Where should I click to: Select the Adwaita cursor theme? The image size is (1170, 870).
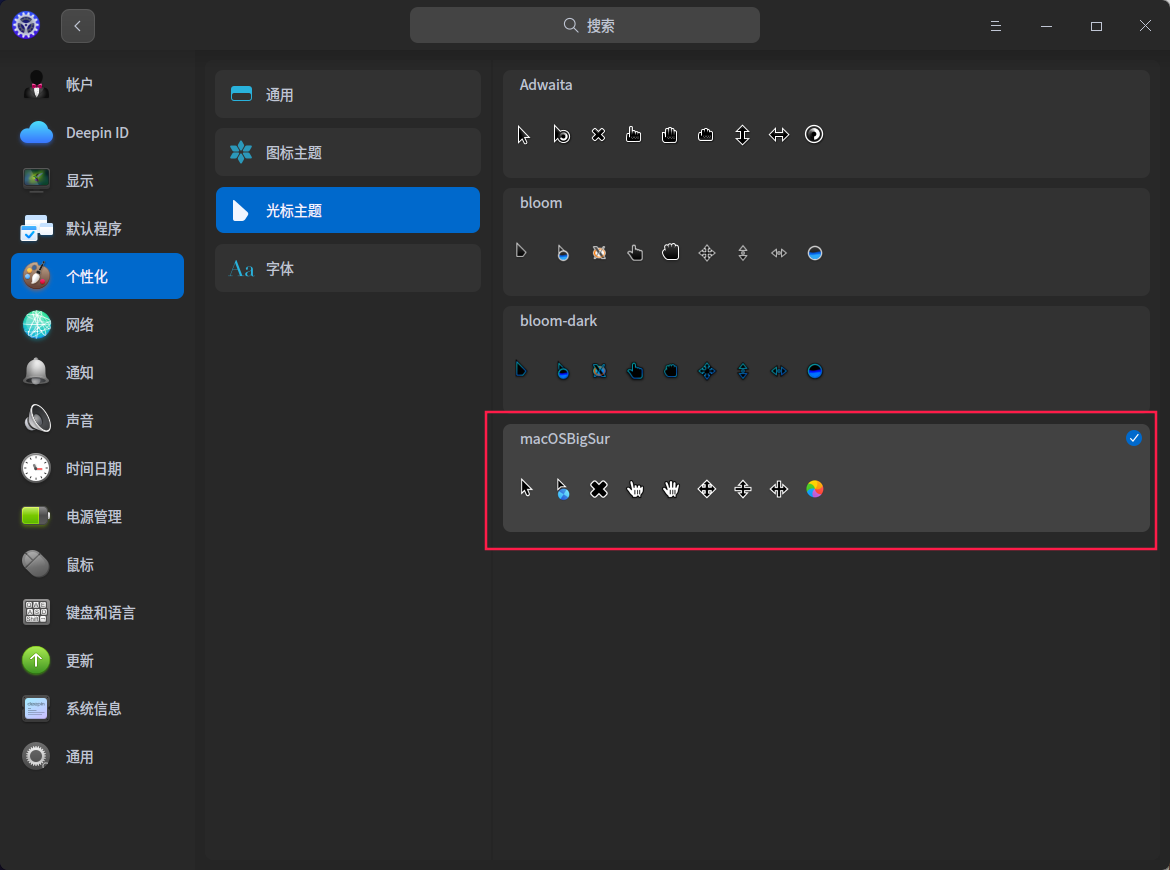click(x=826, y=125)
